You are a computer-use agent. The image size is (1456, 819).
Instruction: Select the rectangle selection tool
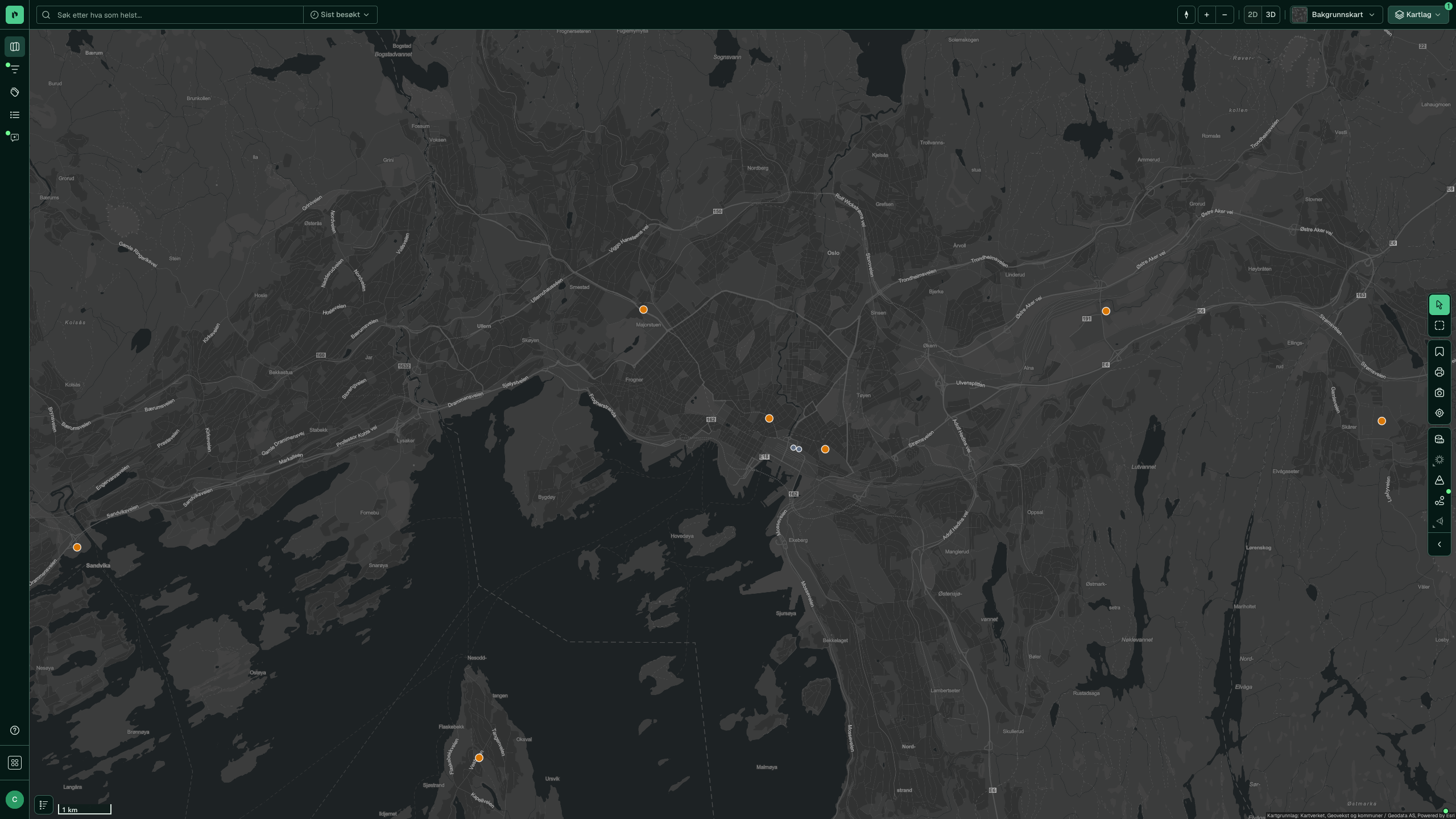pyautogui.click(x=1440, y=326)
